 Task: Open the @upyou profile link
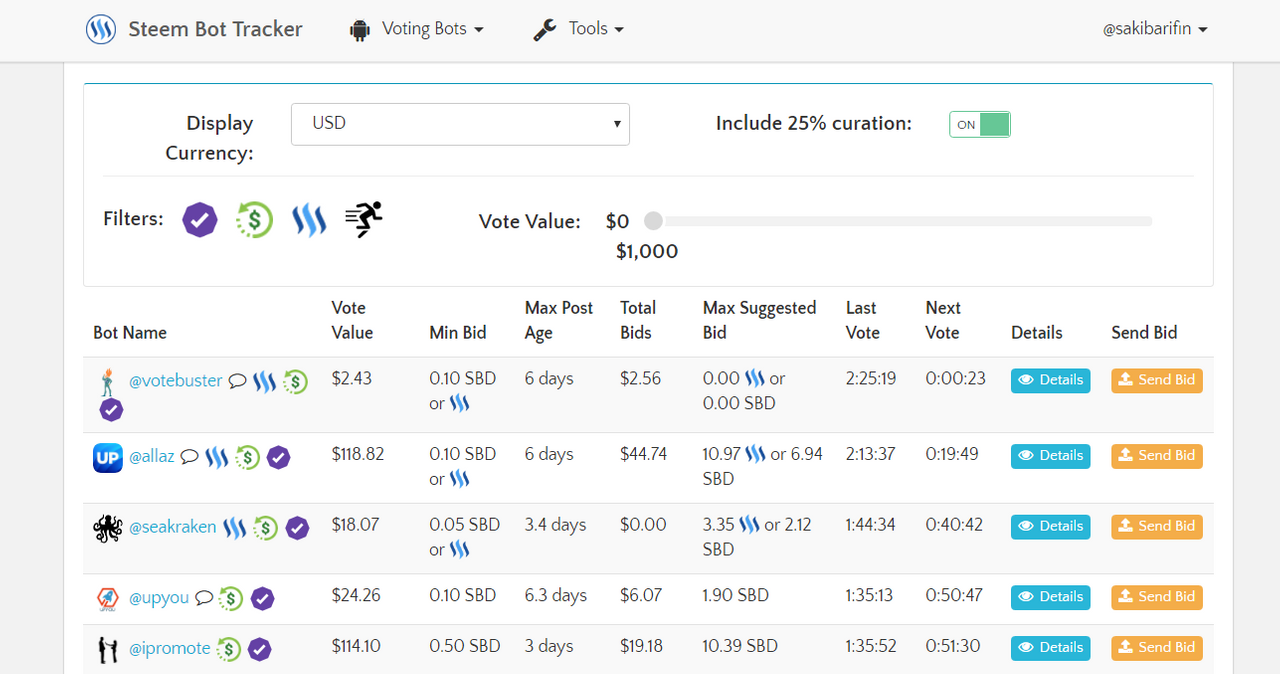coord(157,598)
